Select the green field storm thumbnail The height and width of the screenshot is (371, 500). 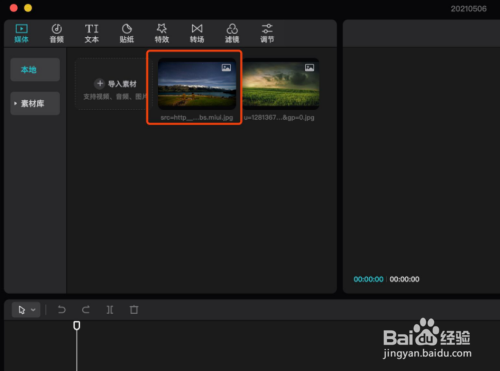[x=281, y=84]
